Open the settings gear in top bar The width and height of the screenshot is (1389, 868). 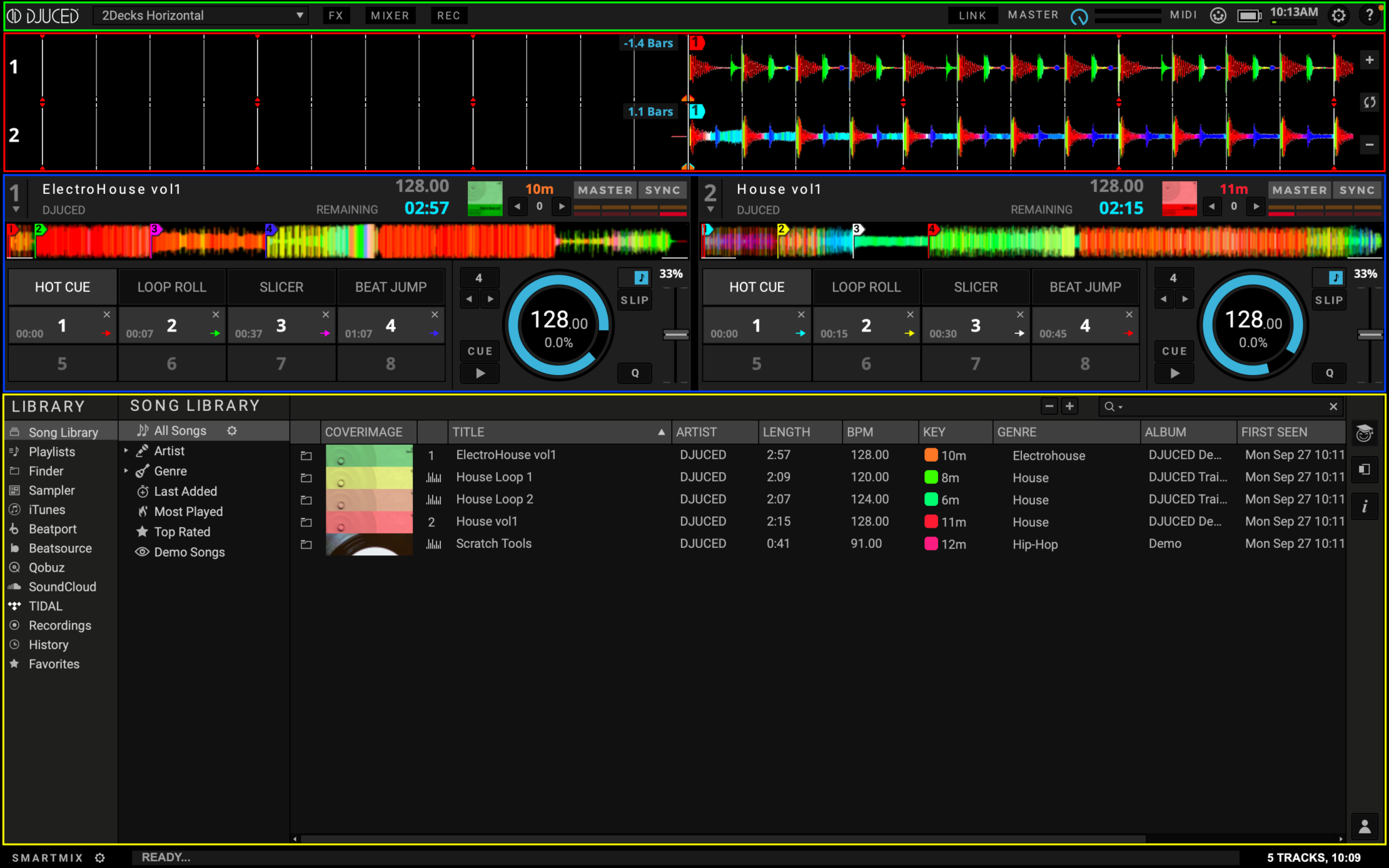coord(1338,16)
